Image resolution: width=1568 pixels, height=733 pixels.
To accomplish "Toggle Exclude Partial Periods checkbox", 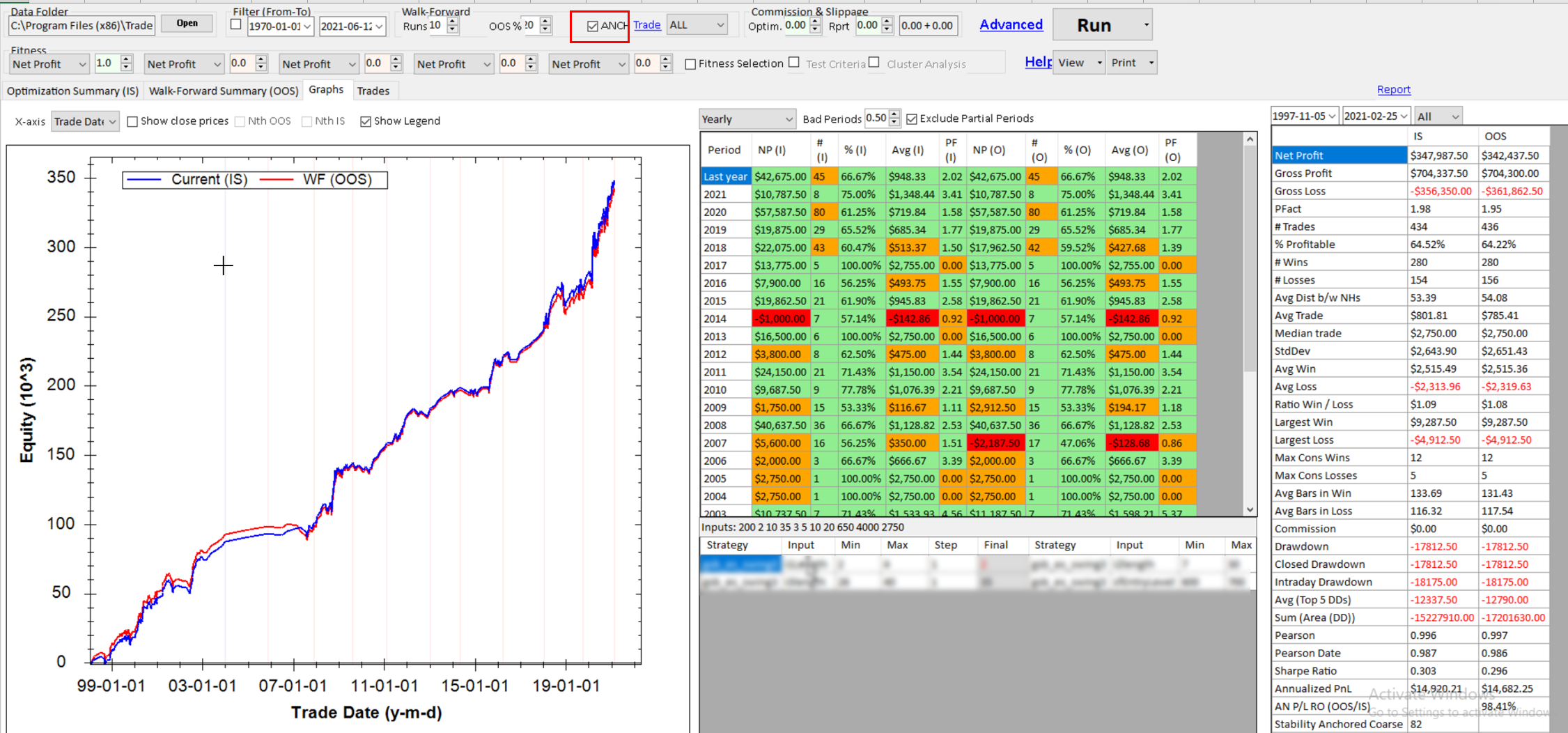I will tap(912, 119).
